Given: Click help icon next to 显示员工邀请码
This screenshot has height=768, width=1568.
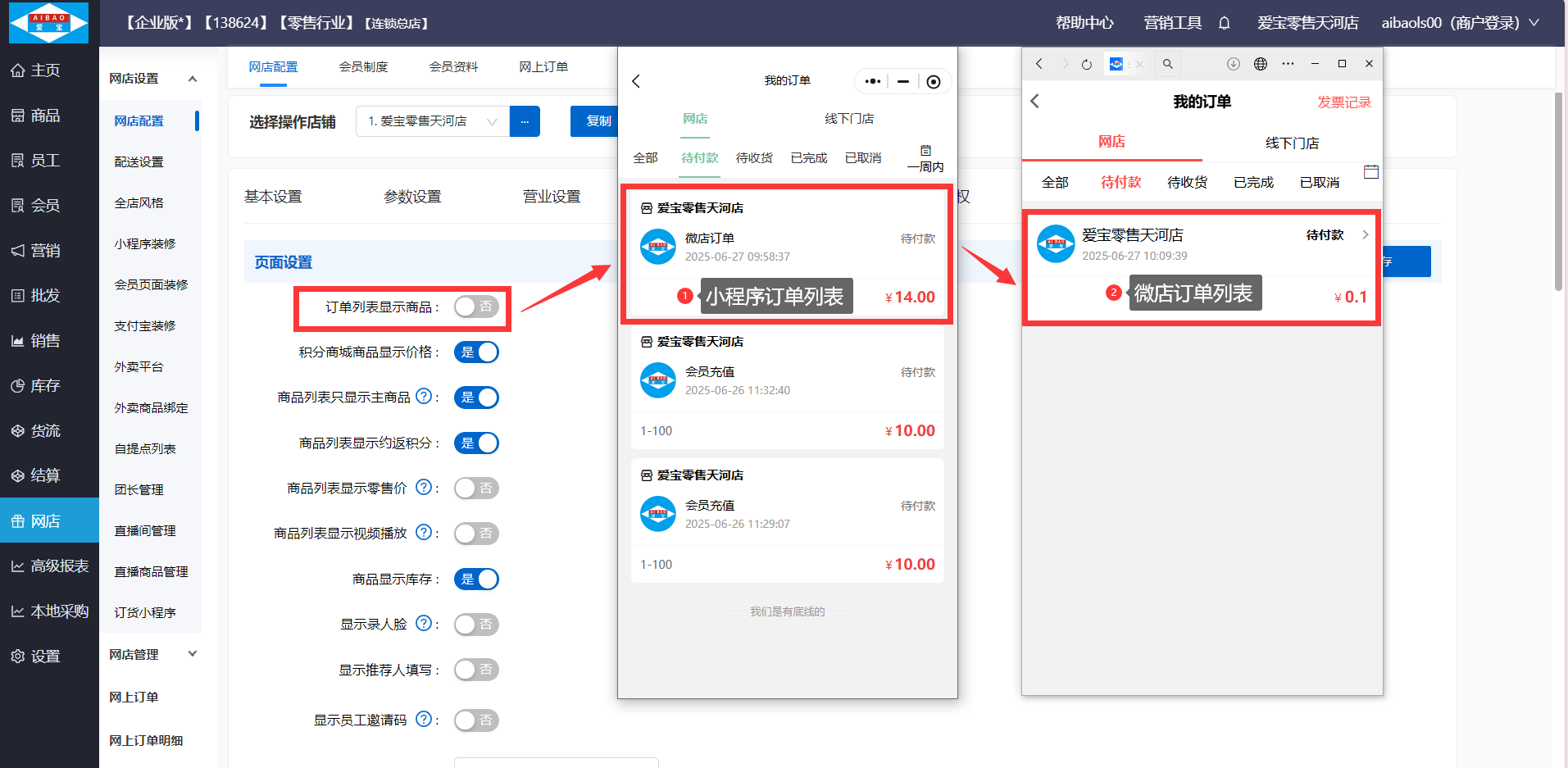Looking at the screenshot, I should [x=424, y=720].
